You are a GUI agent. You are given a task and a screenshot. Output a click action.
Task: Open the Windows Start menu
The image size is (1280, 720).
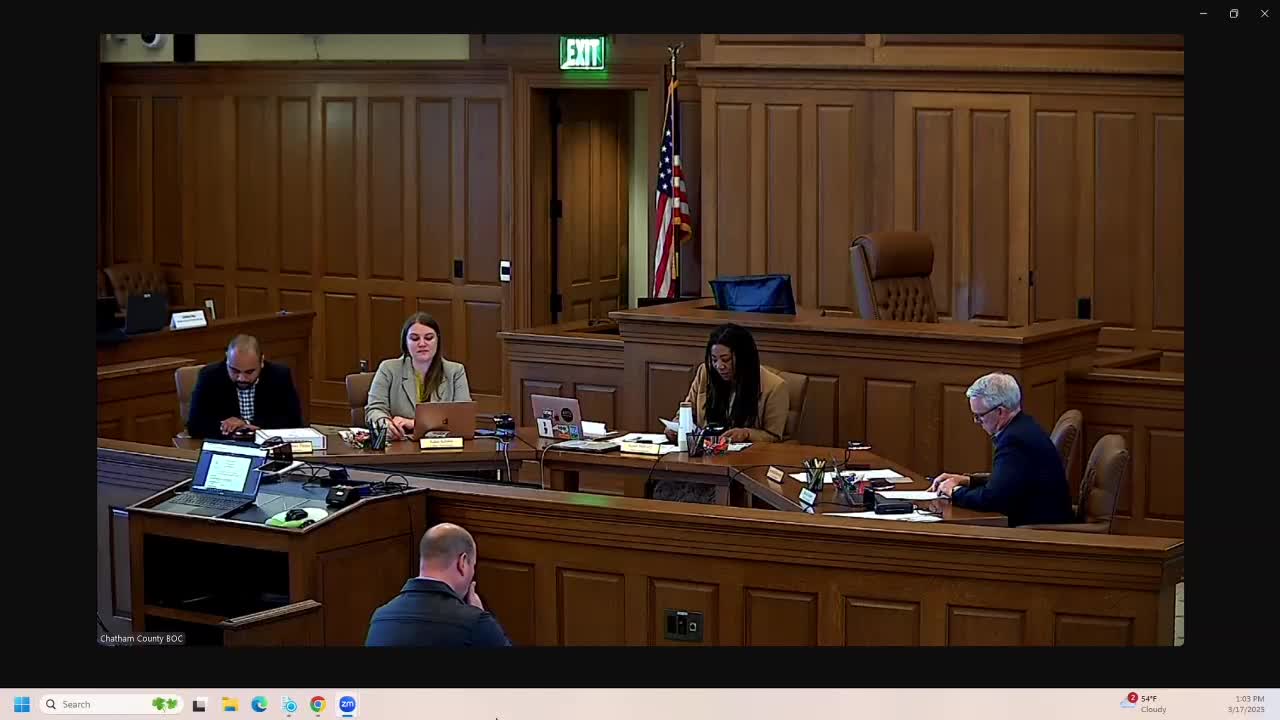21,704
